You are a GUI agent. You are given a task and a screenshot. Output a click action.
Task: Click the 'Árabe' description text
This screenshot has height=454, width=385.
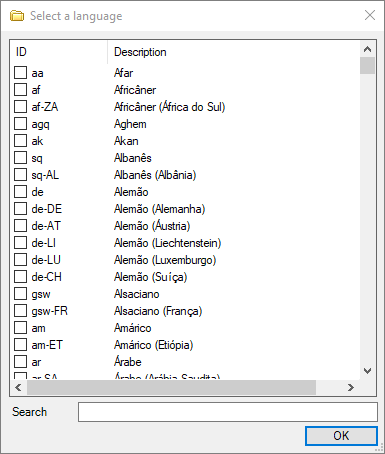coord(128,362)
